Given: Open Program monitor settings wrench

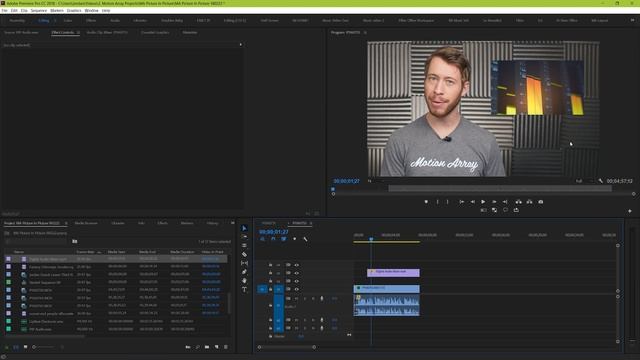Looking at the screenshot, I should (x=601, y=181).
